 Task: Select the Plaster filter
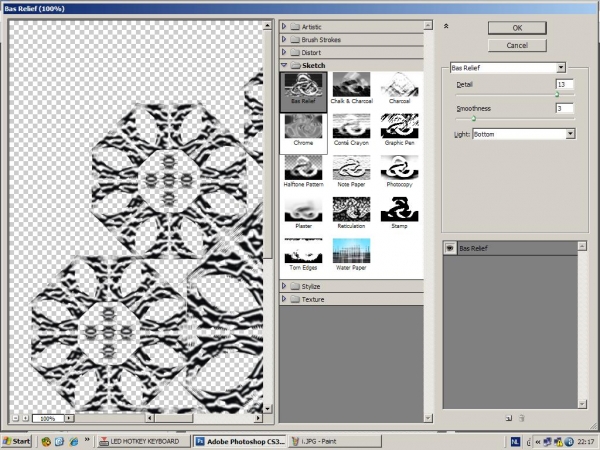[303, 213]
